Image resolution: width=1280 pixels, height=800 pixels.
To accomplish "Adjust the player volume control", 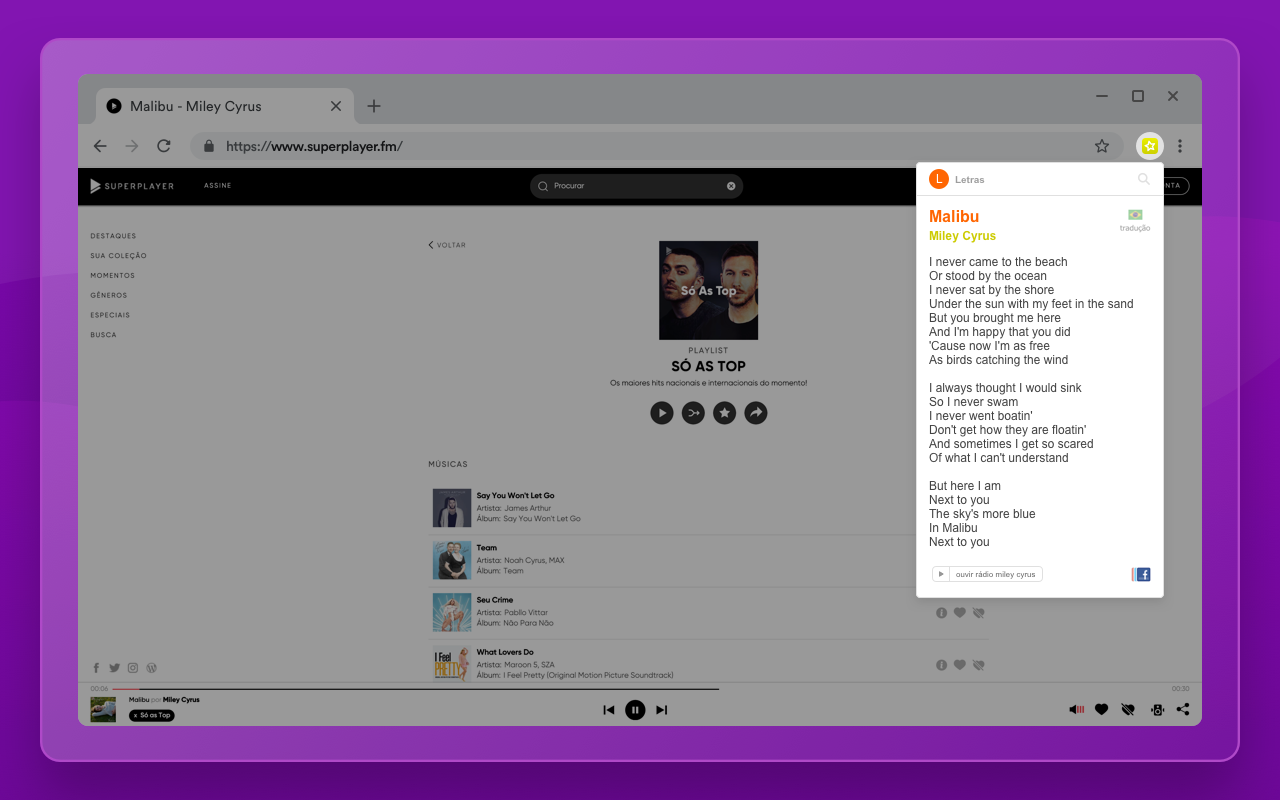I will tap(1077, 710).
